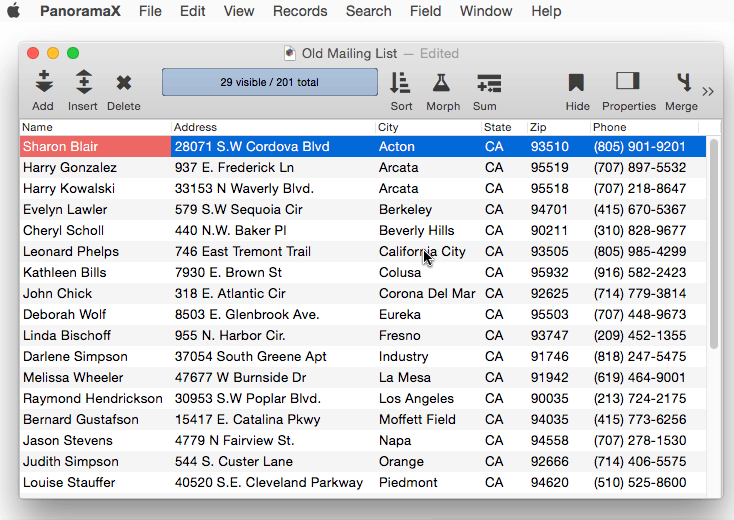The image size is (734, 520).
Task: Expand the toolbar overflow chevron
Action: [708, 91]
